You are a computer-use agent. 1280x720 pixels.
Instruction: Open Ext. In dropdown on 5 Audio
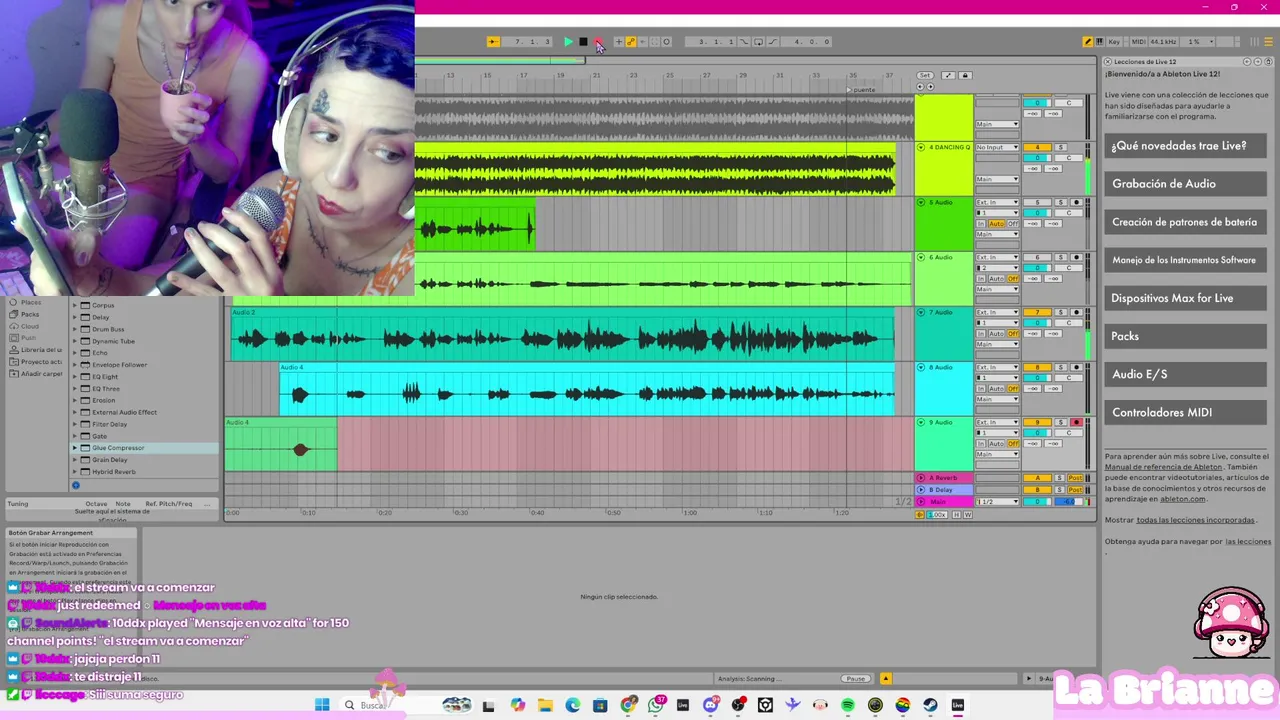click(997, 202)
